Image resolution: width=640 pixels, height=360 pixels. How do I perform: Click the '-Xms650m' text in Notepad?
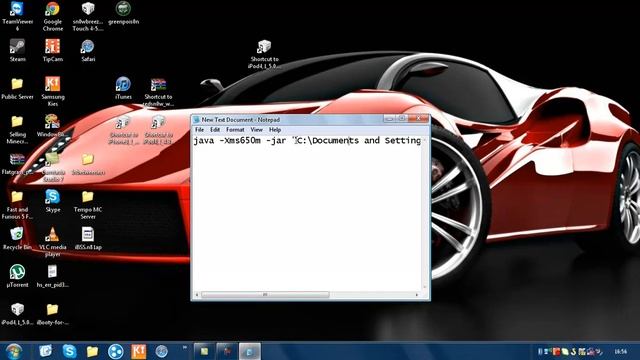tap(240, 140)
